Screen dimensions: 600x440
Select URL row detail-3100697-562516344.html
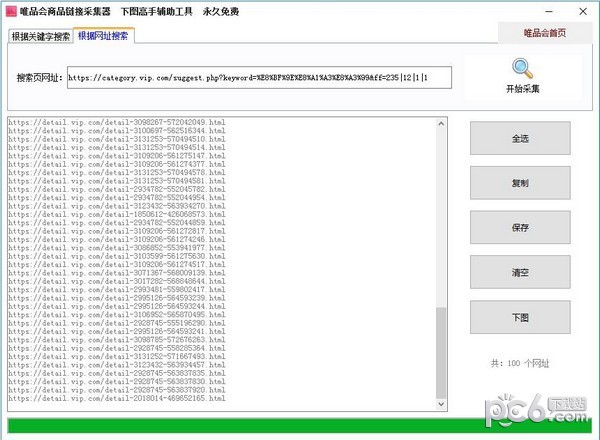(x=117, y=131)
